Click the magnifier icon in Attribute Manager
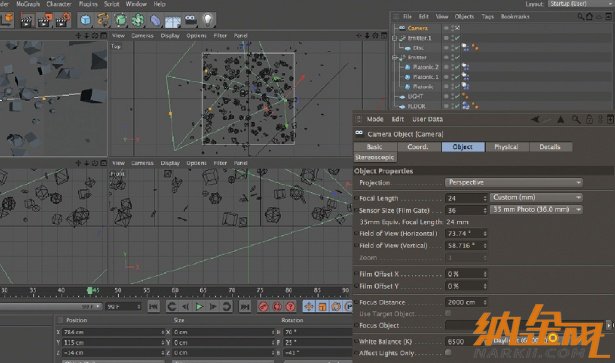Image resolution: width=615 pixels, height=363 pixels. tap(575, 120)
